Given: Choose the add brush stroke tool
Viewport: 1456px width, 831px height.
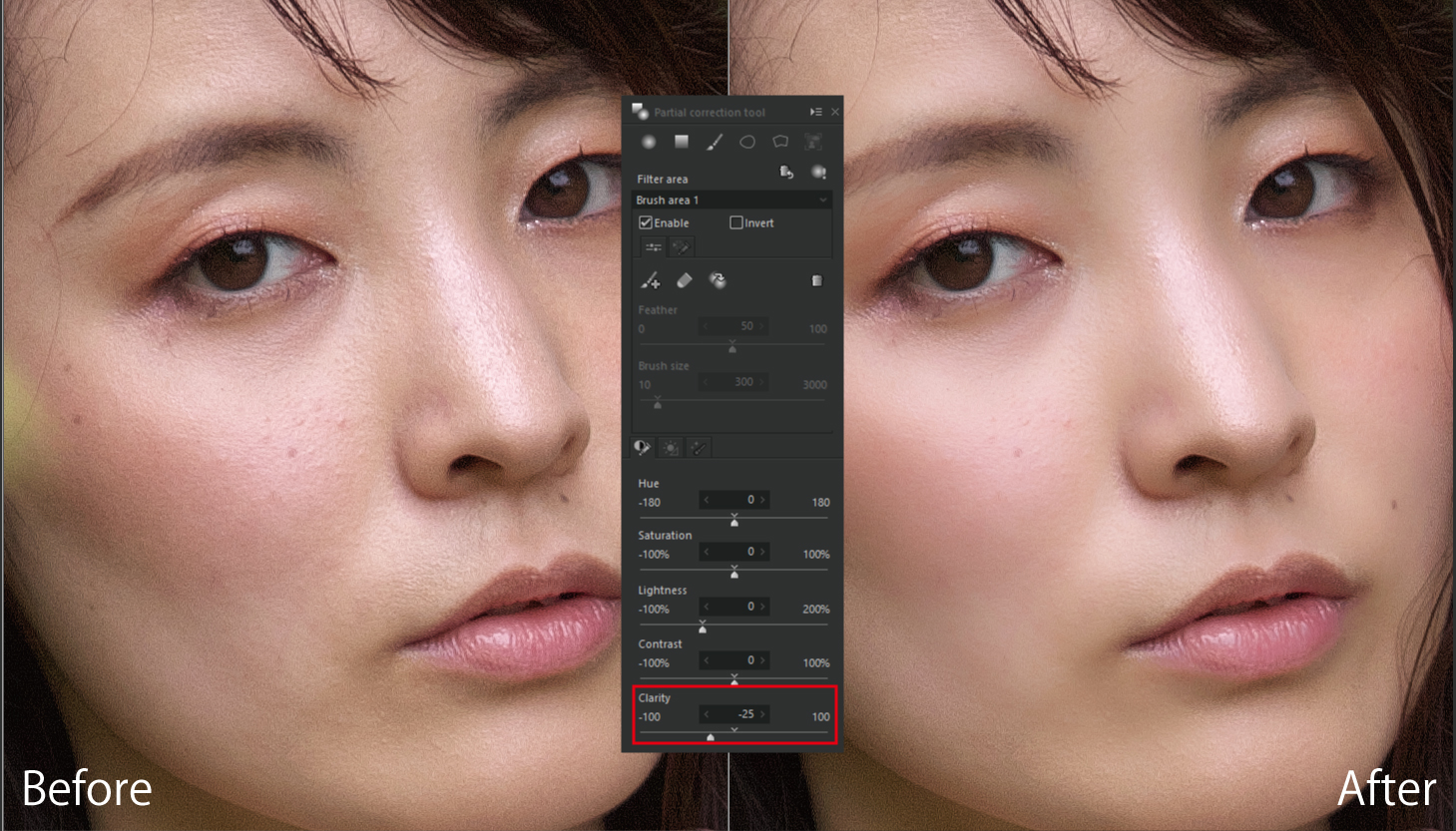Looking at the screenshot, I should click(651, 280).
